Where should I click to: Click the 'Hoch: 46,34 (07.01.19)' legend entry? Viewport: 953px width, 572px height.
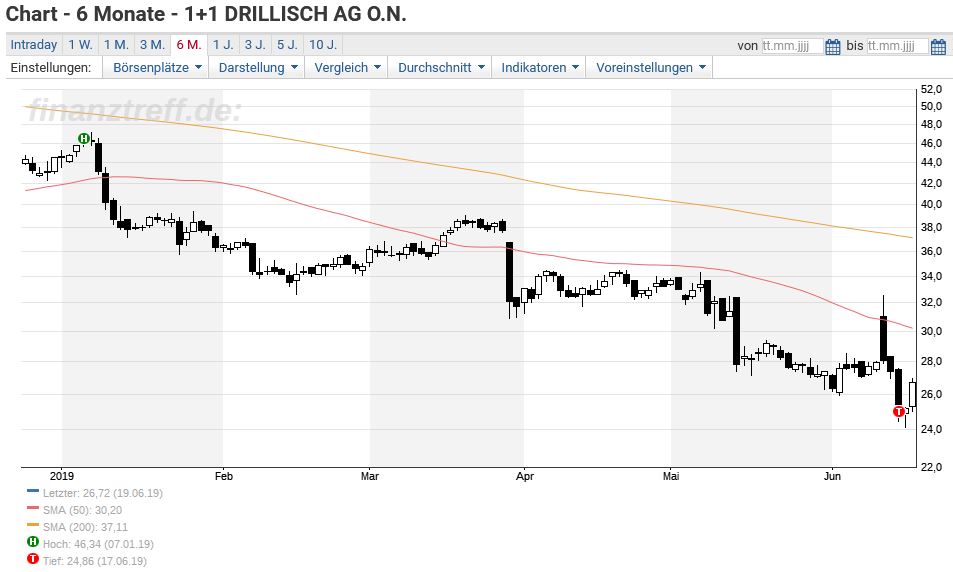[98, 544]
